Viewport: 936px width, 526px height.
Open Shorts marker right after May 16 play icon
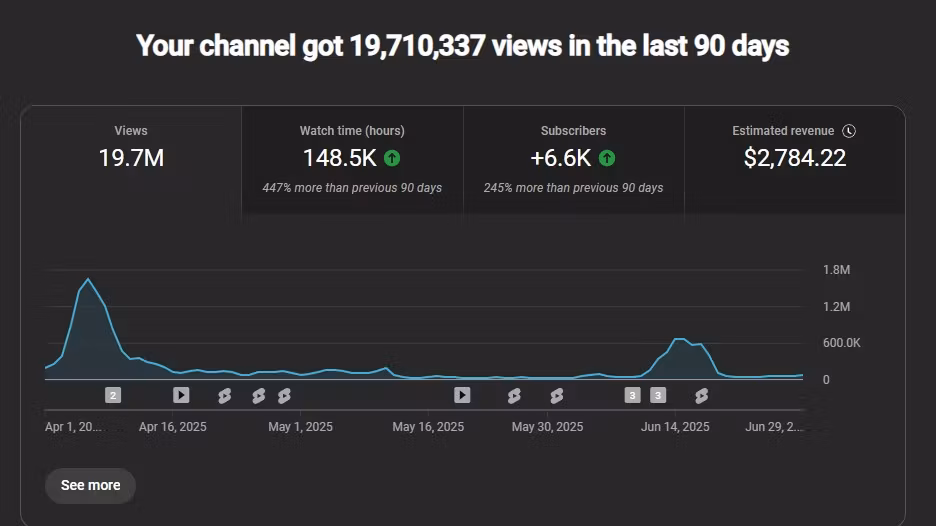(x=514, y=396)
